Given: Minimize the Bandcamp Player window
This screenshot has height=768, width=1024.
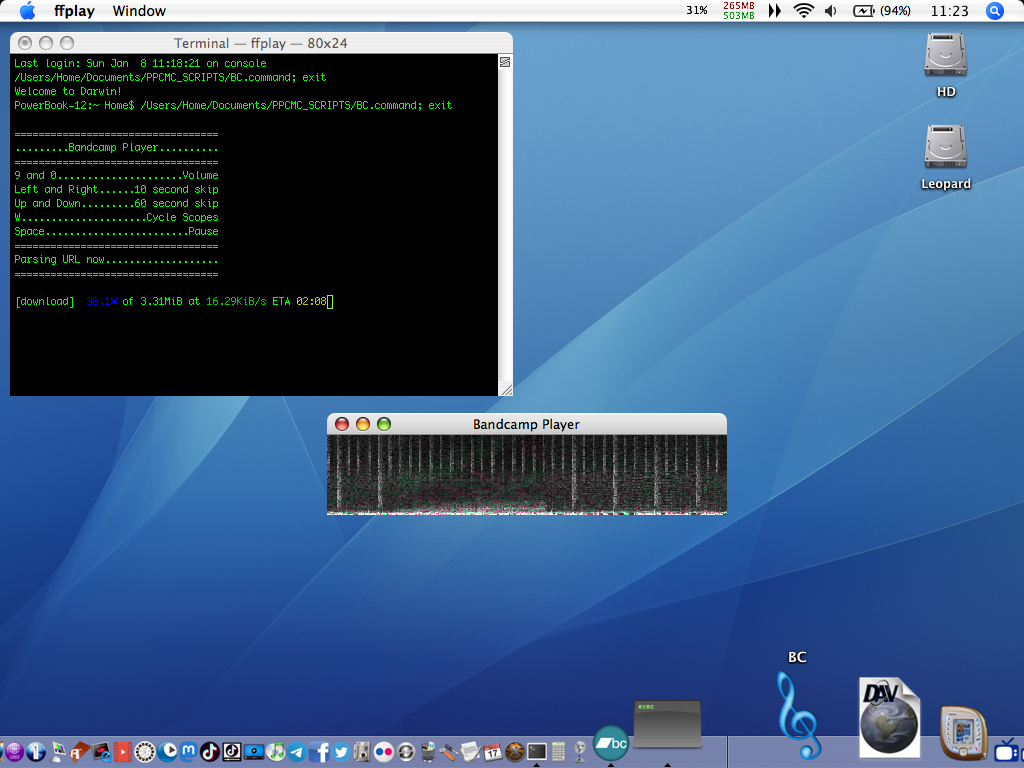Looking at the screenshot, I should [362, 424].
